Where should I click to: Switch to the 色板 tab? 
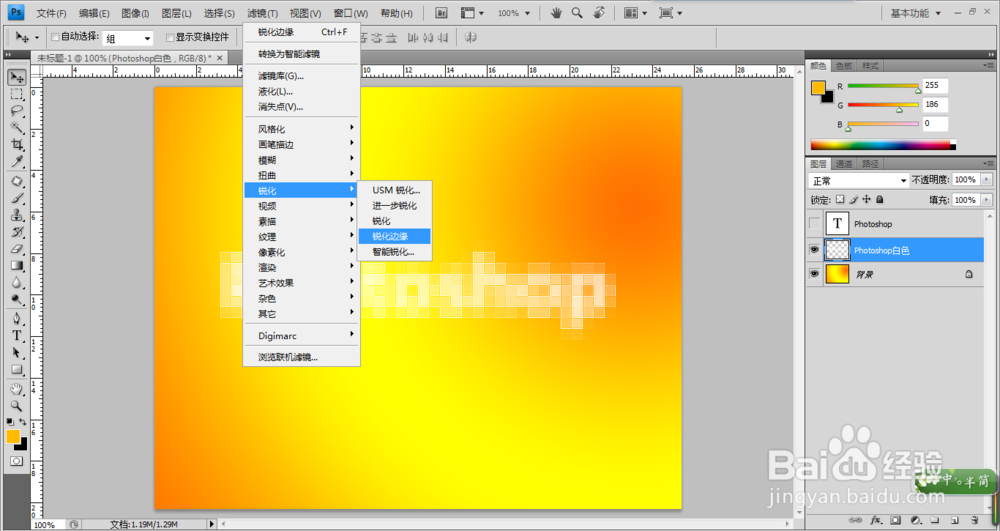[x=844, y=66]
